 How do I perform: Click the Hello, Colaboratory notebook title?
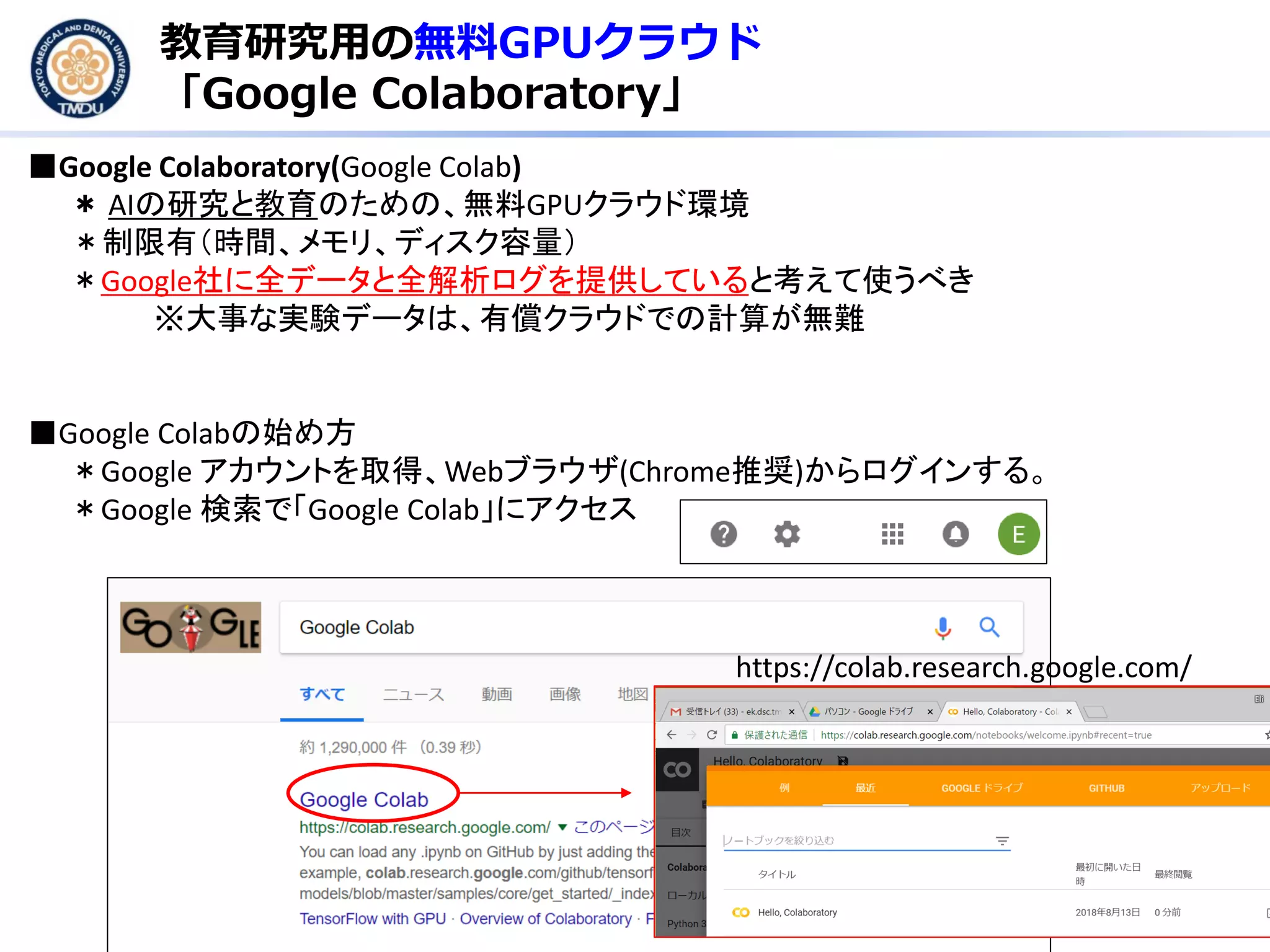767,760
